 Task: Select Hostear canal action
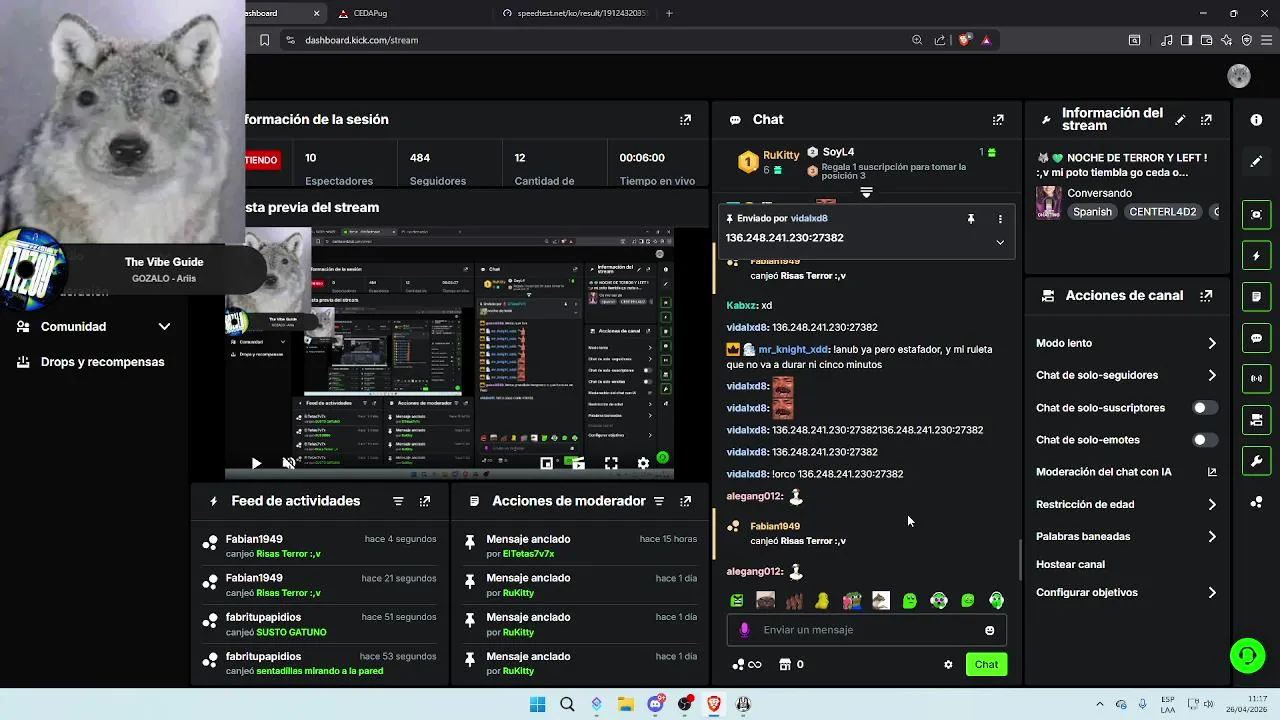[x=1070, y=564]
